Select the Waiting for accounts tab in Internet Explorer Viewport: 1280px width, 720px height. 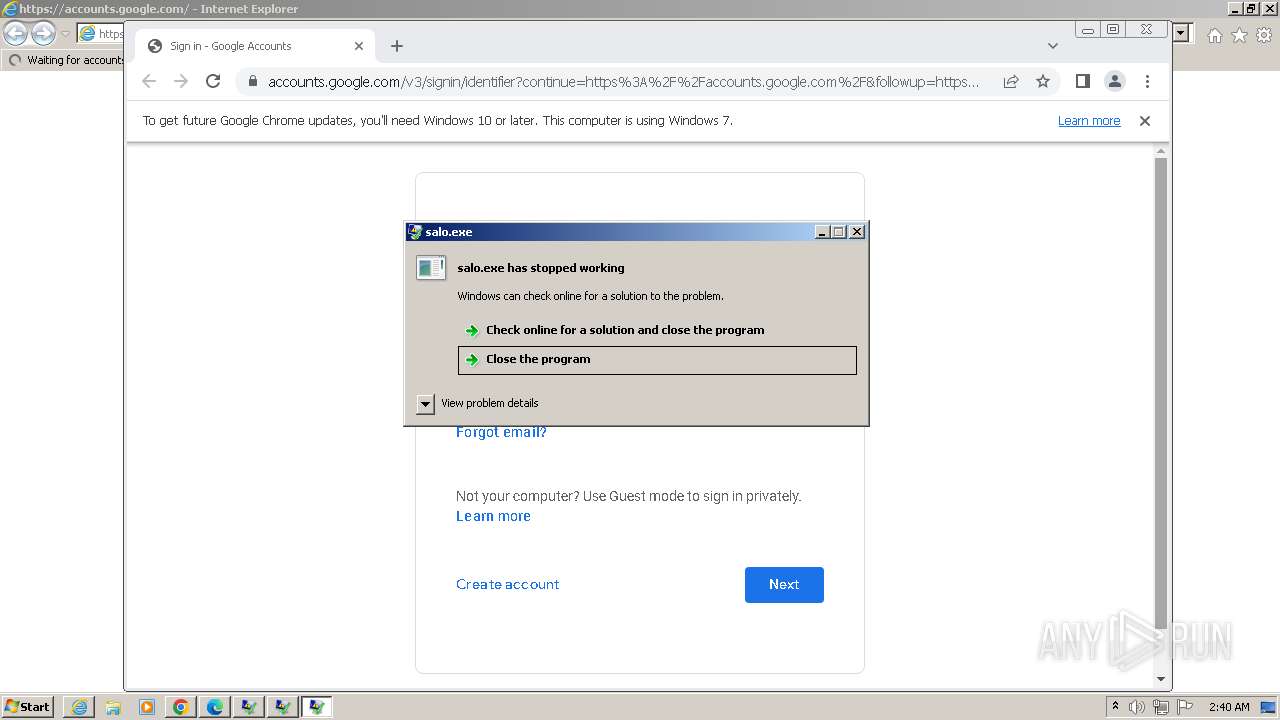pyautogui.click(x=65, y=60)
